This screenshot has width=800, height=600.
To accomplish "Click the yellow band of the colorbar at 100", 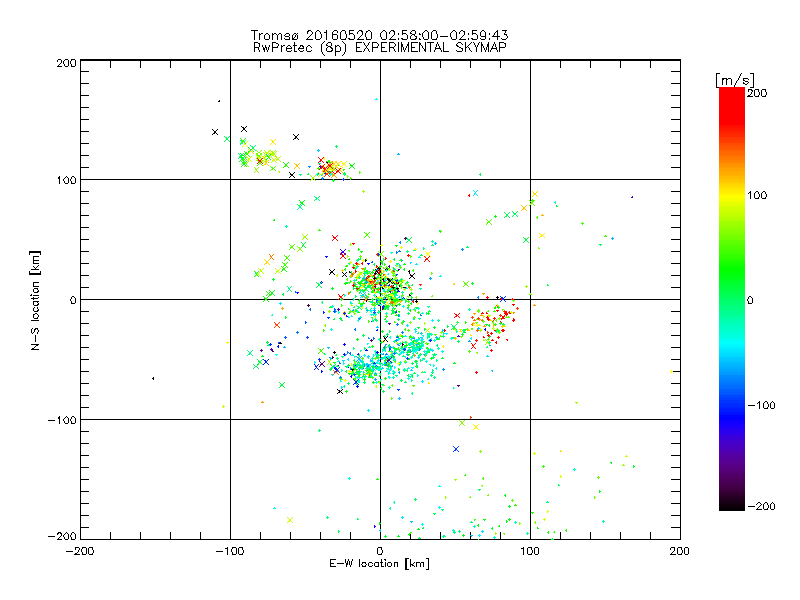I will [732, 195].
